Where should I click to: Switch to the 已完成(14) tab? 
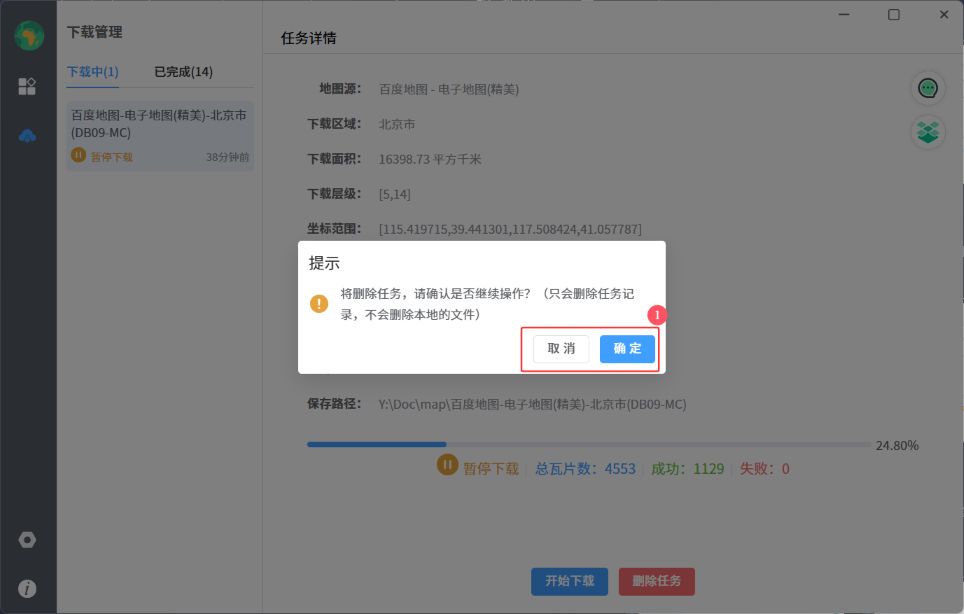[183, 72]
